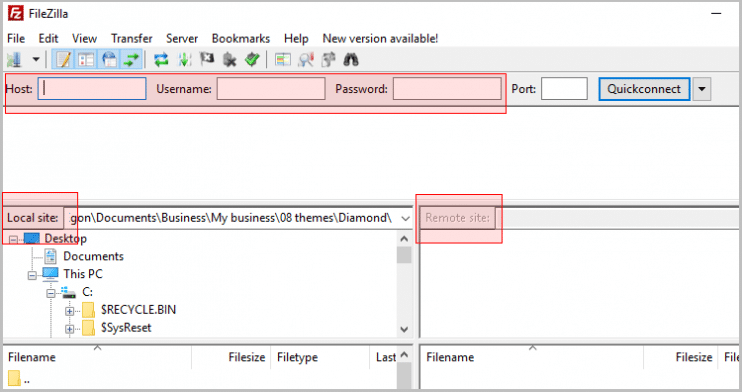Toggle local directory tree display
742x392 pixels.
click(86, 60)
